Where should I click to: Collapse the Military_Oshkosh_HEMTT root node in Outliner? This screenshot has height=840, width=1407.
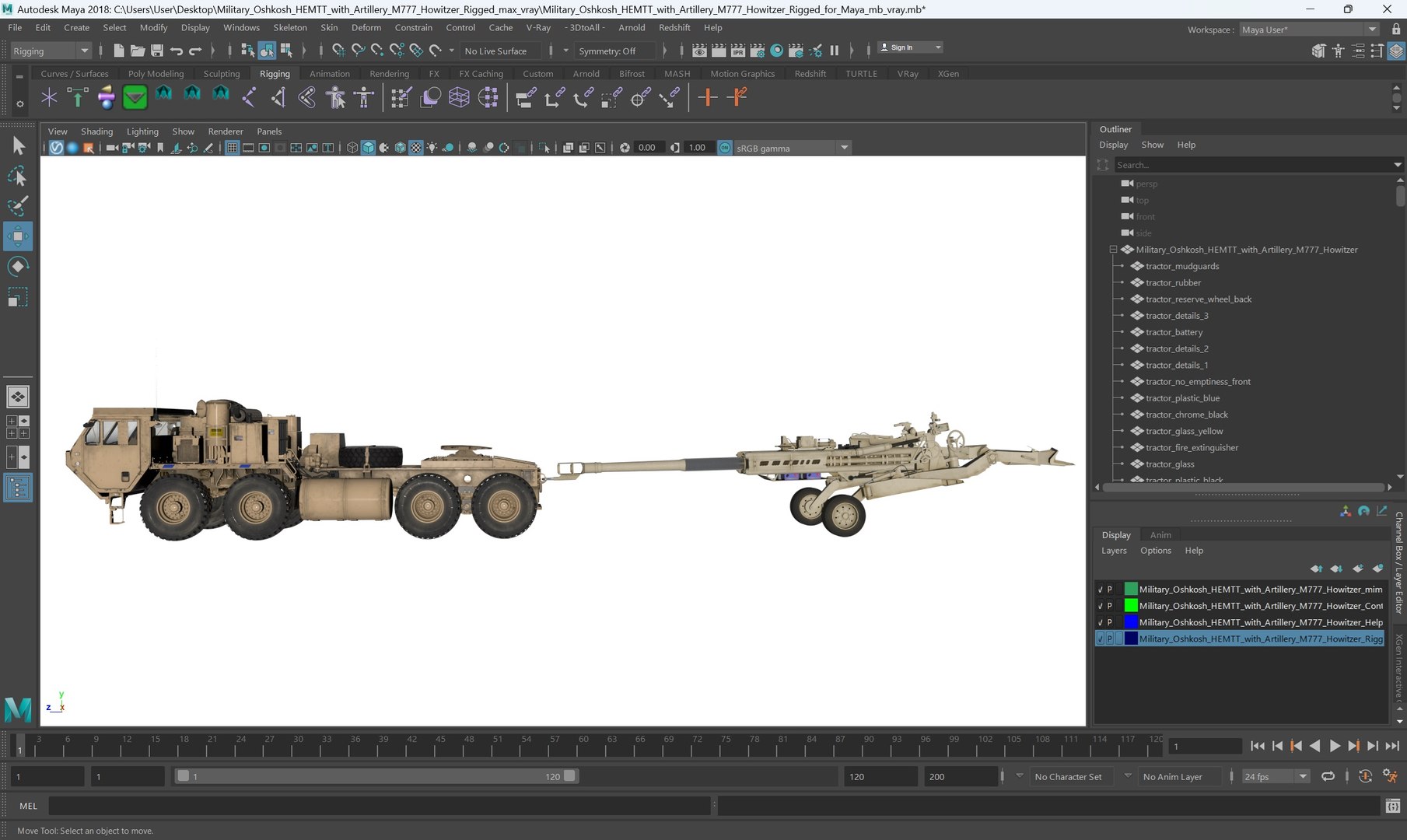pos(1113,250)
